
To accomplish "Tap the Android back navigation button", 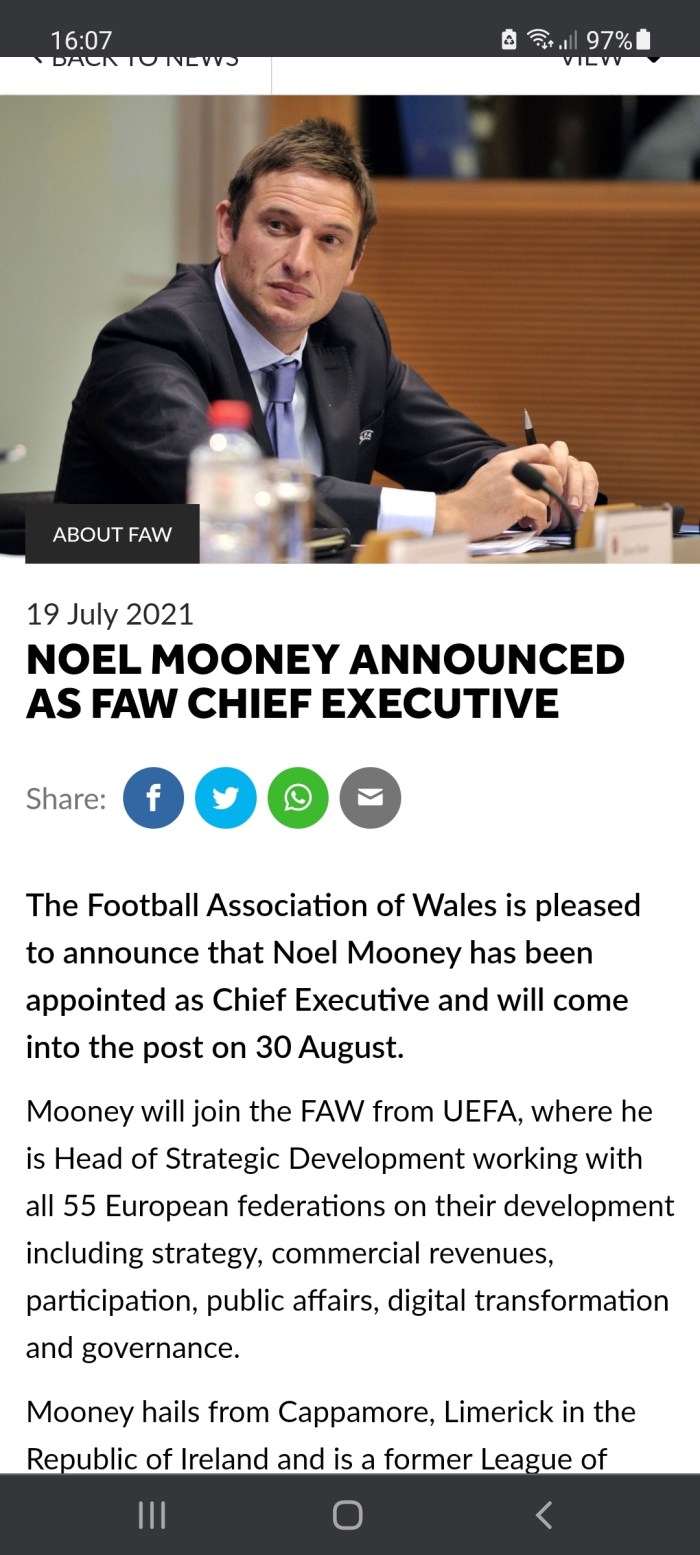I will (x=543, y=1516).
